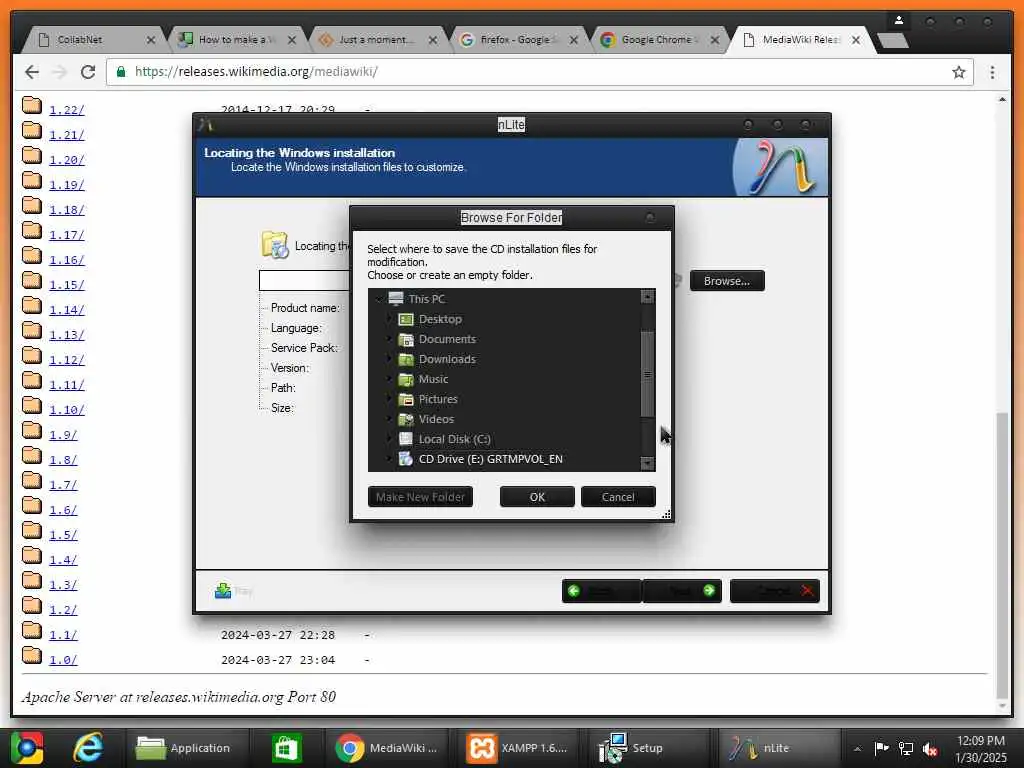The width and height of the screenshot is (1024, 768).
Task: Click the Chrome address bar URL
Action: coord(256,72)
